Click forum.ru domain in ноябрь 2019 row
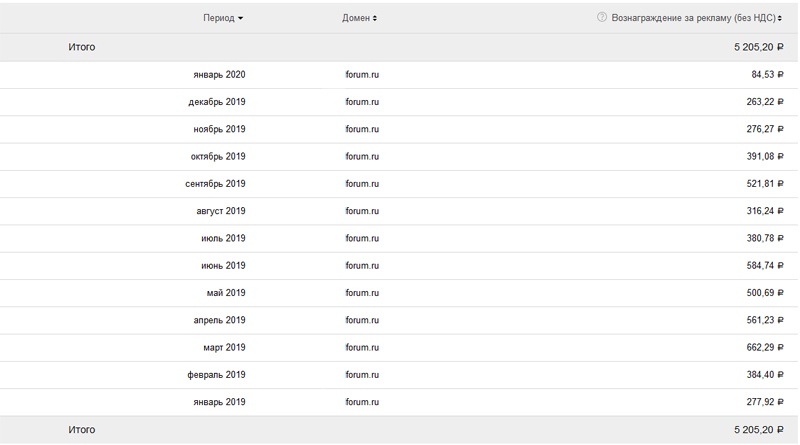800x445 pixels. [x=361, y=129]
